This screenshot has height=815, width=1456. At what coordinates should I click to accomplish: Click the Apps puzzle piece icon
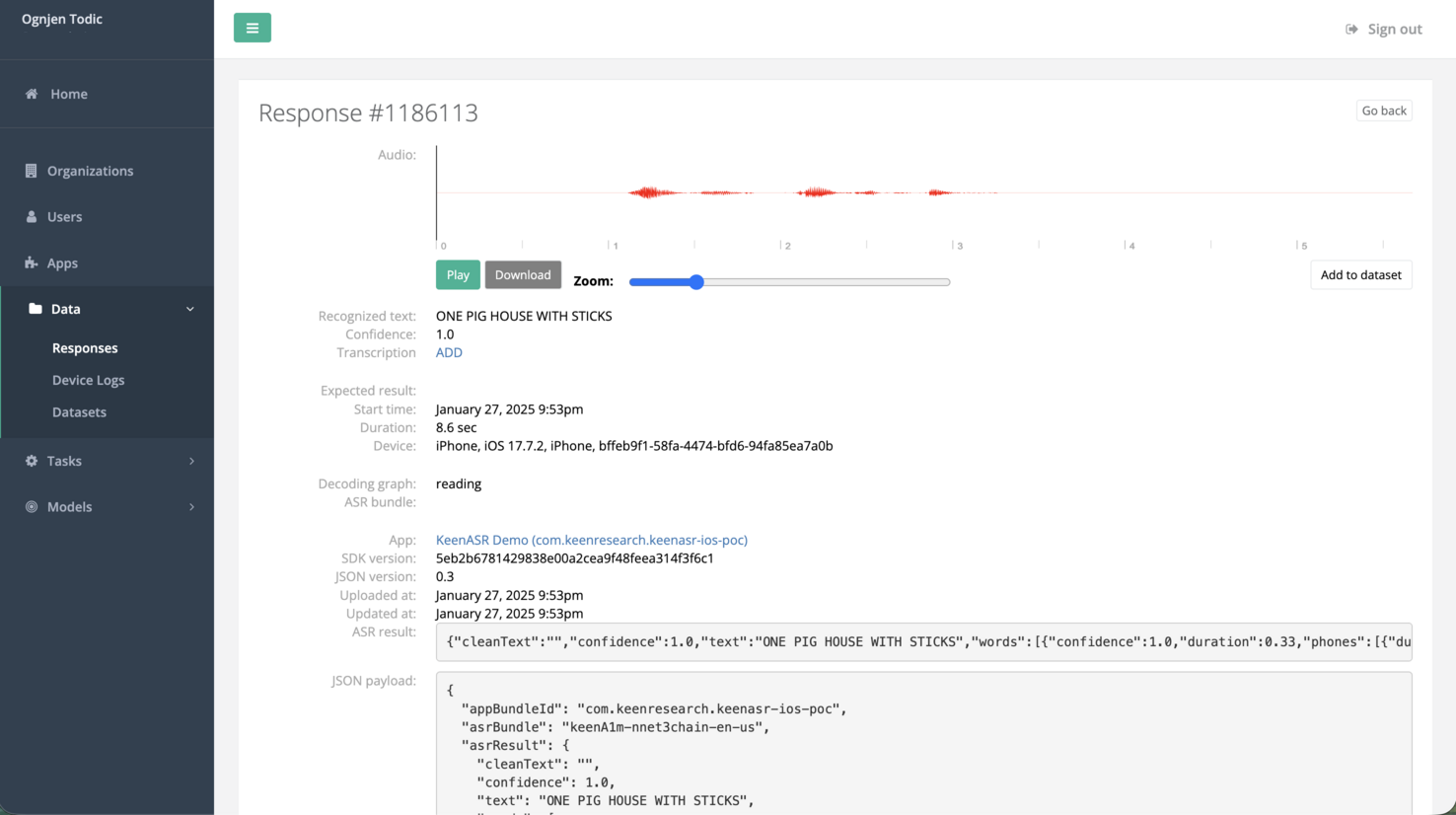tap(32, 263)
